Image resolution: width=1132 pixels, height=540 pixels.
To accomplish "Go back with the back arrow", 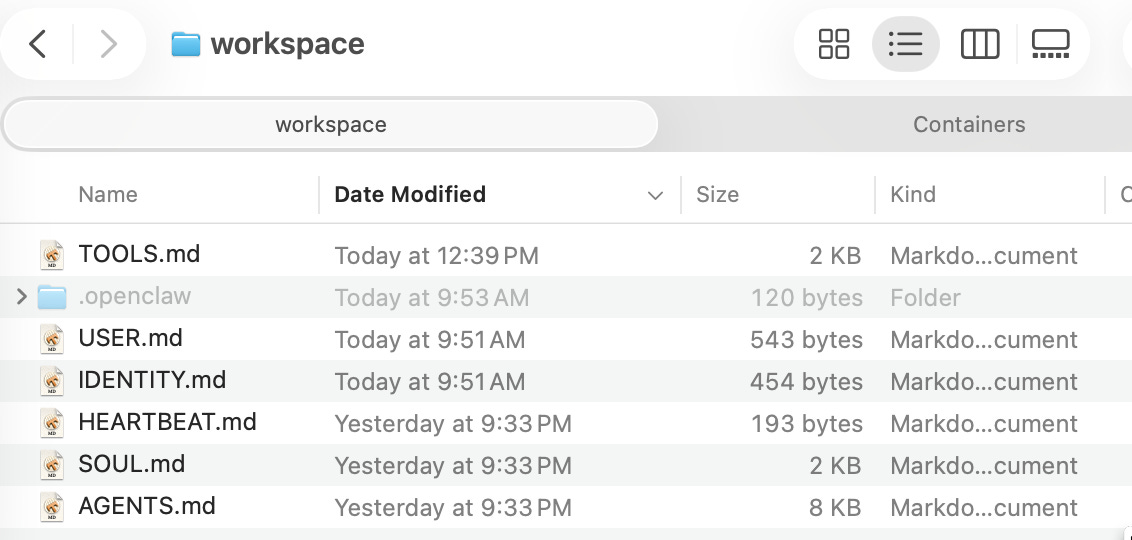I will pos(38,44).
